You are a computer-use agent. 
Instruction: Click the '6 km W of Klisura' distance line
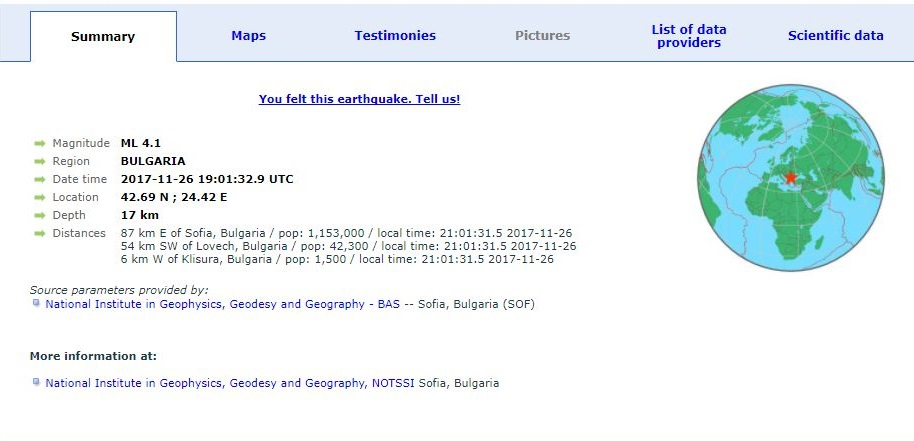pos(338,259)
